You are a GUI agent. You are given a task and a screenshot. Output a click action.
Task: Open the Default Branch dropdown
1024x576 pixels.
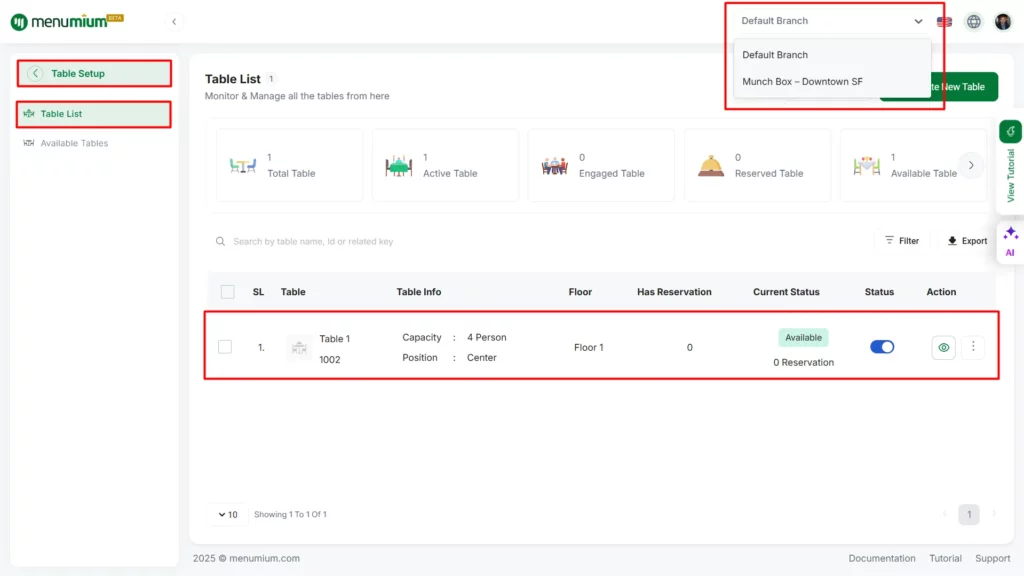point(831,21)
